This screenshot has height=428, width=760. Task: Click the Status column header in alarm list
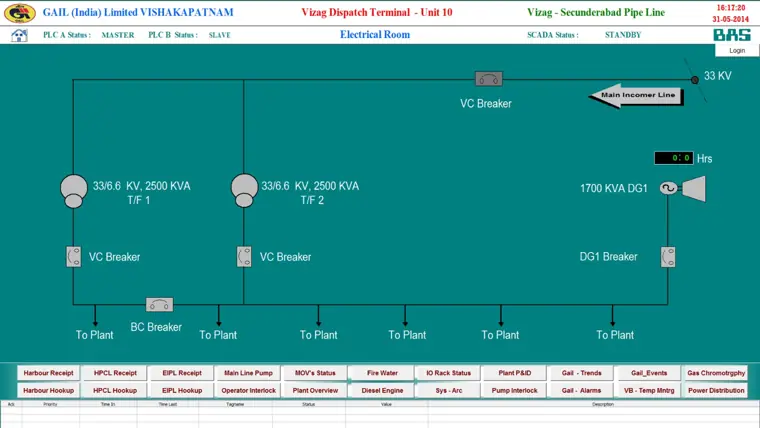[309, 404]
